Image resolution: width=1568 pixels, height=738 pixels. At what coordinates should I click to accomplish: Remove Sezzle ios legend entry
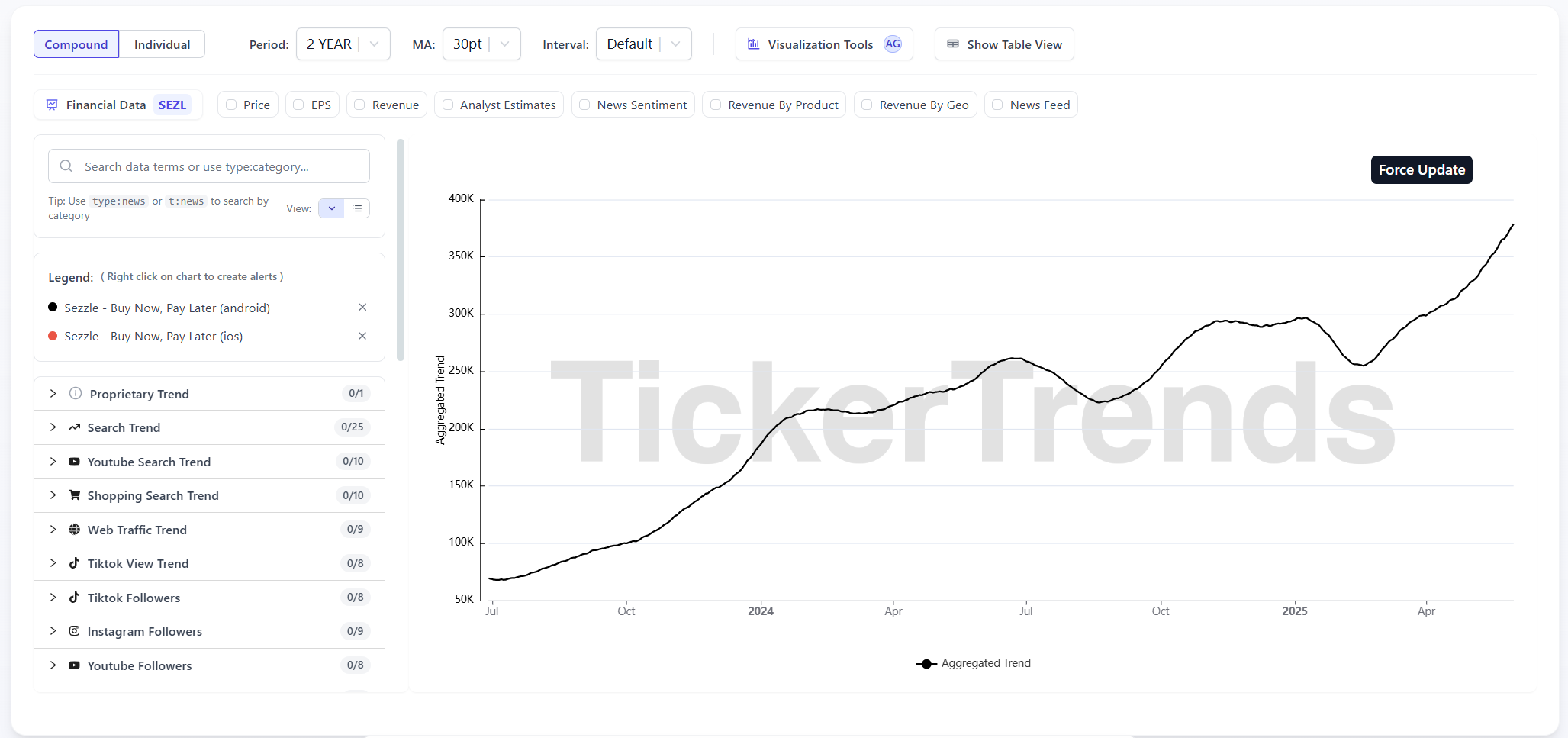[x=362, y=336]
